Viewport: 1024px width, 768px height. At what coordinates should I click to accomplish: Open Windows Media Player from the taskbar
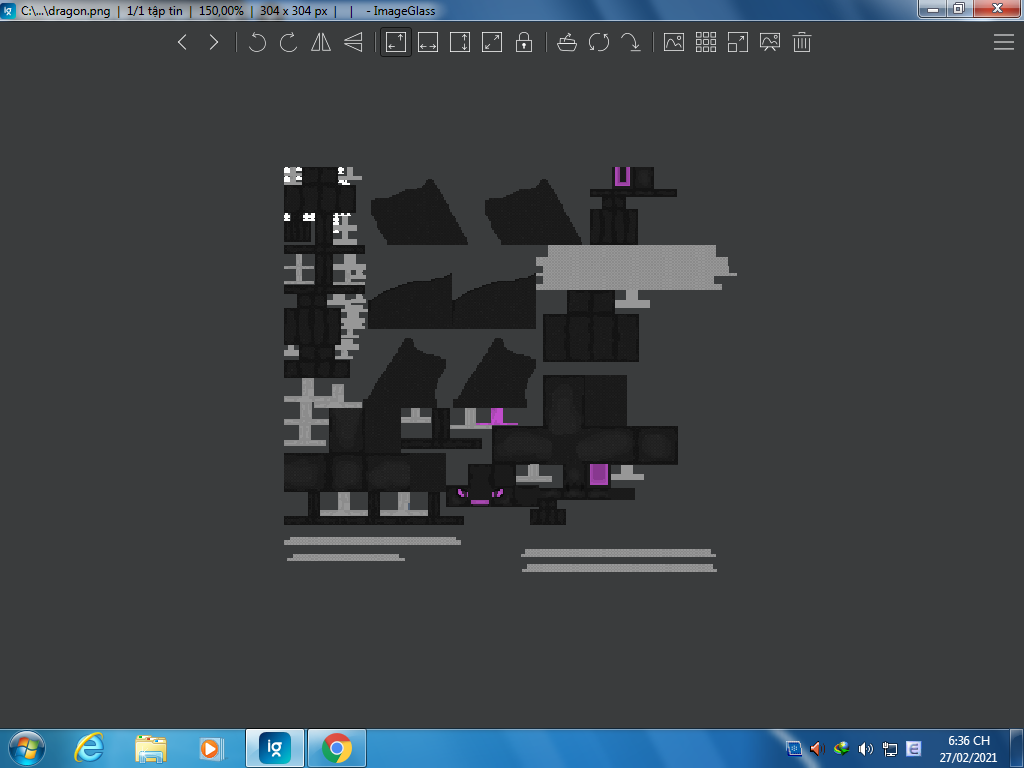pos(212,748)
